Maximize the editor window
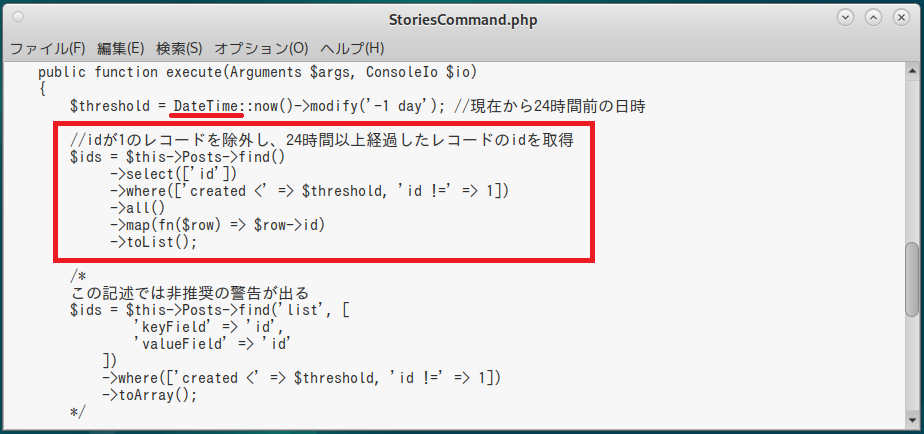 click(873, 18)
